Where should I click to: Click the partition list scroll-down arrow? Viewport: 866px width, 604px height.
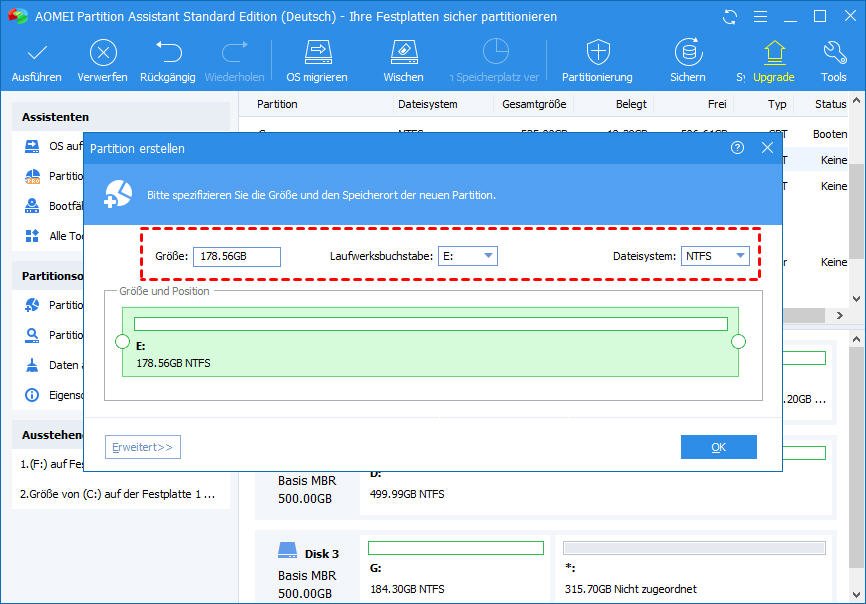coord(857,299)
